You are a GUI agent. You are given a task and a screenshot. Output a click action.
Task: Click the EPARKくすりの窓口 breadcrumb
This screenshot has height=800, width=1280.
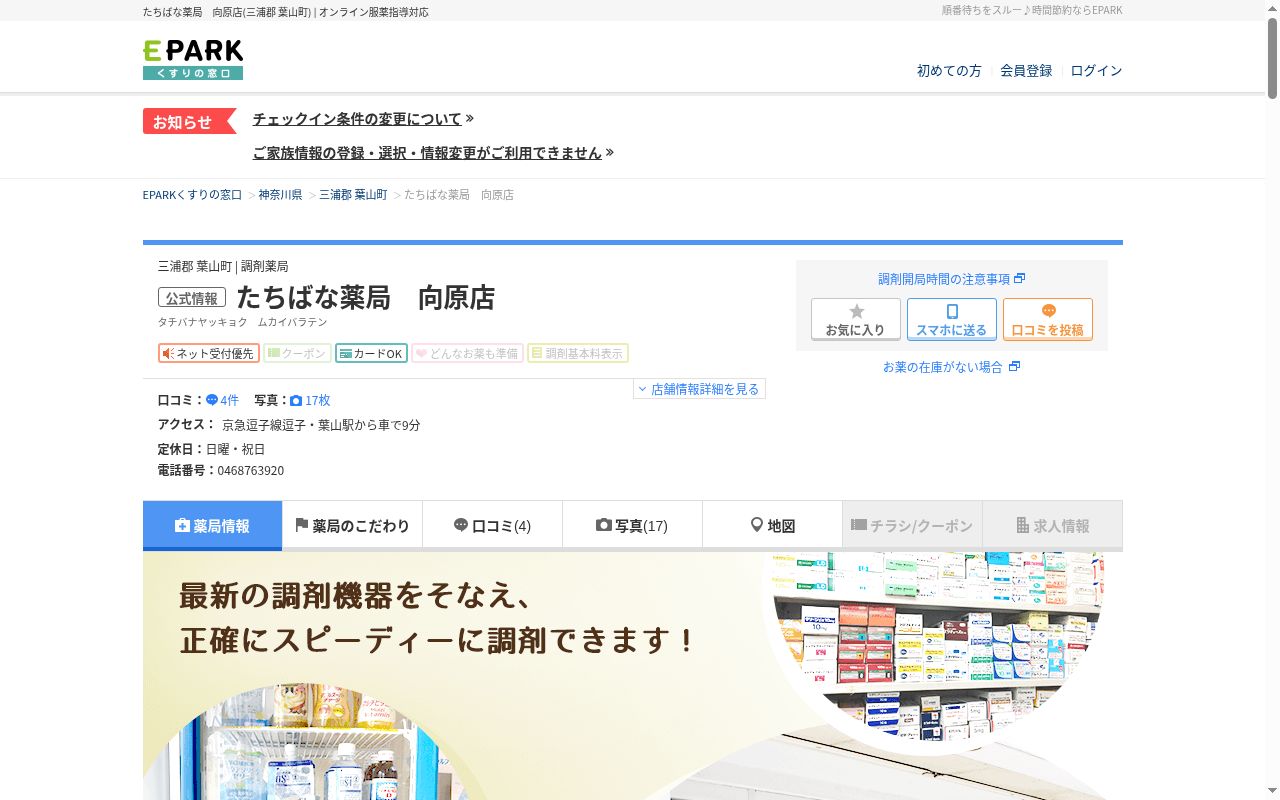point(192,195)
